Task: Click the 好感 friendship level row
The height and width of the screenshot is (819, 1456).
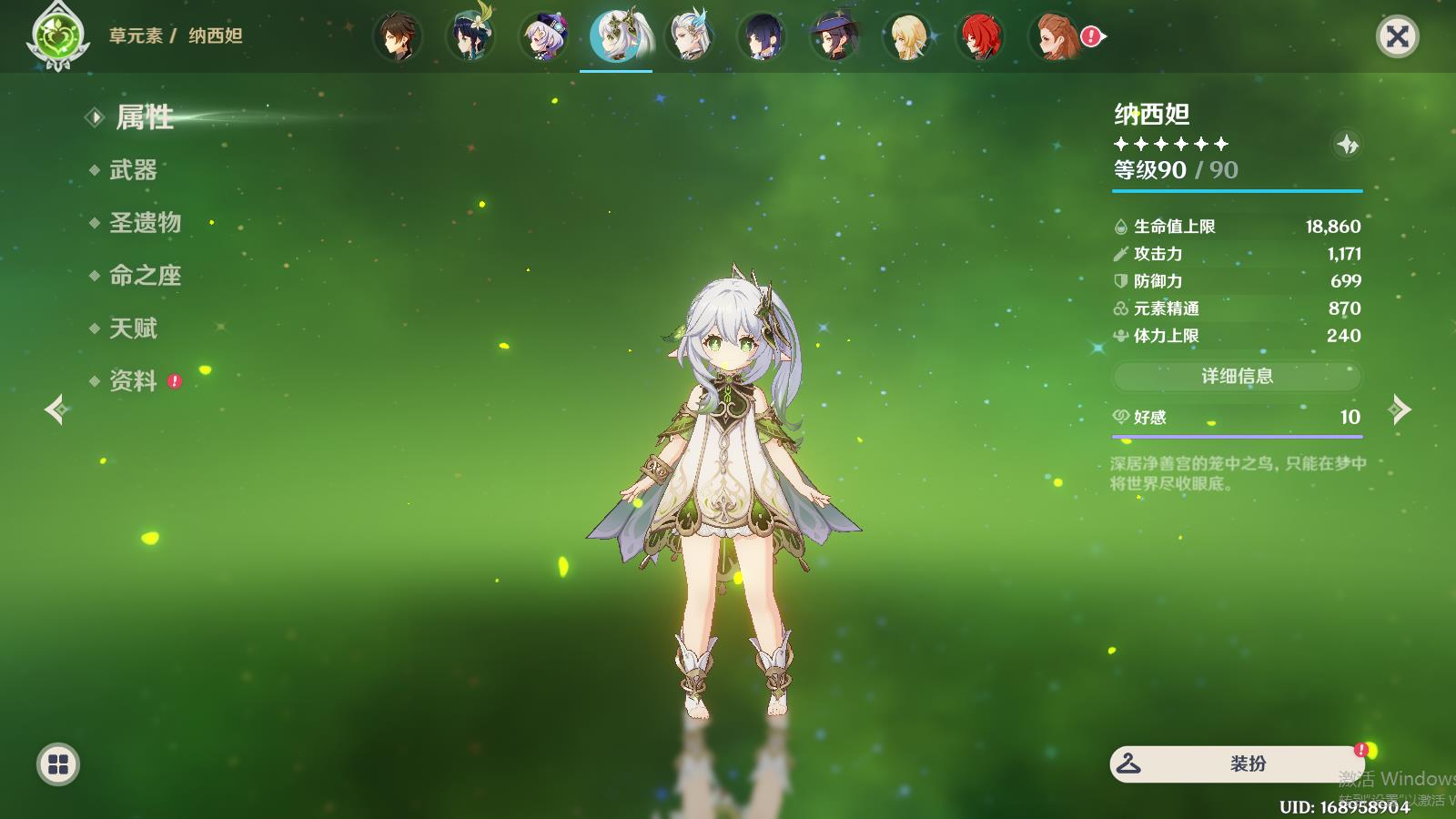Action: pyautogui.click(x=1237, y=417)
